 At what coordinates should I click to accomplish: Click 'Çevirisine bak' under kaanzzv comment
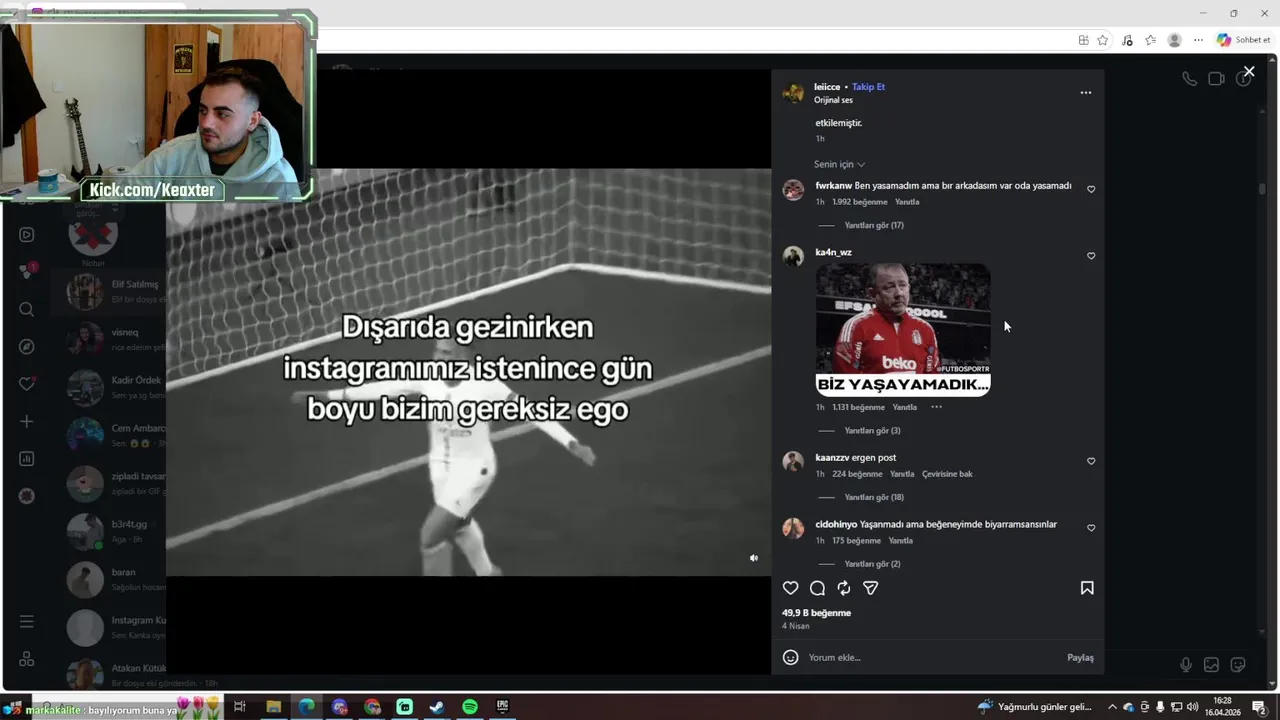[x=947, y=474]
